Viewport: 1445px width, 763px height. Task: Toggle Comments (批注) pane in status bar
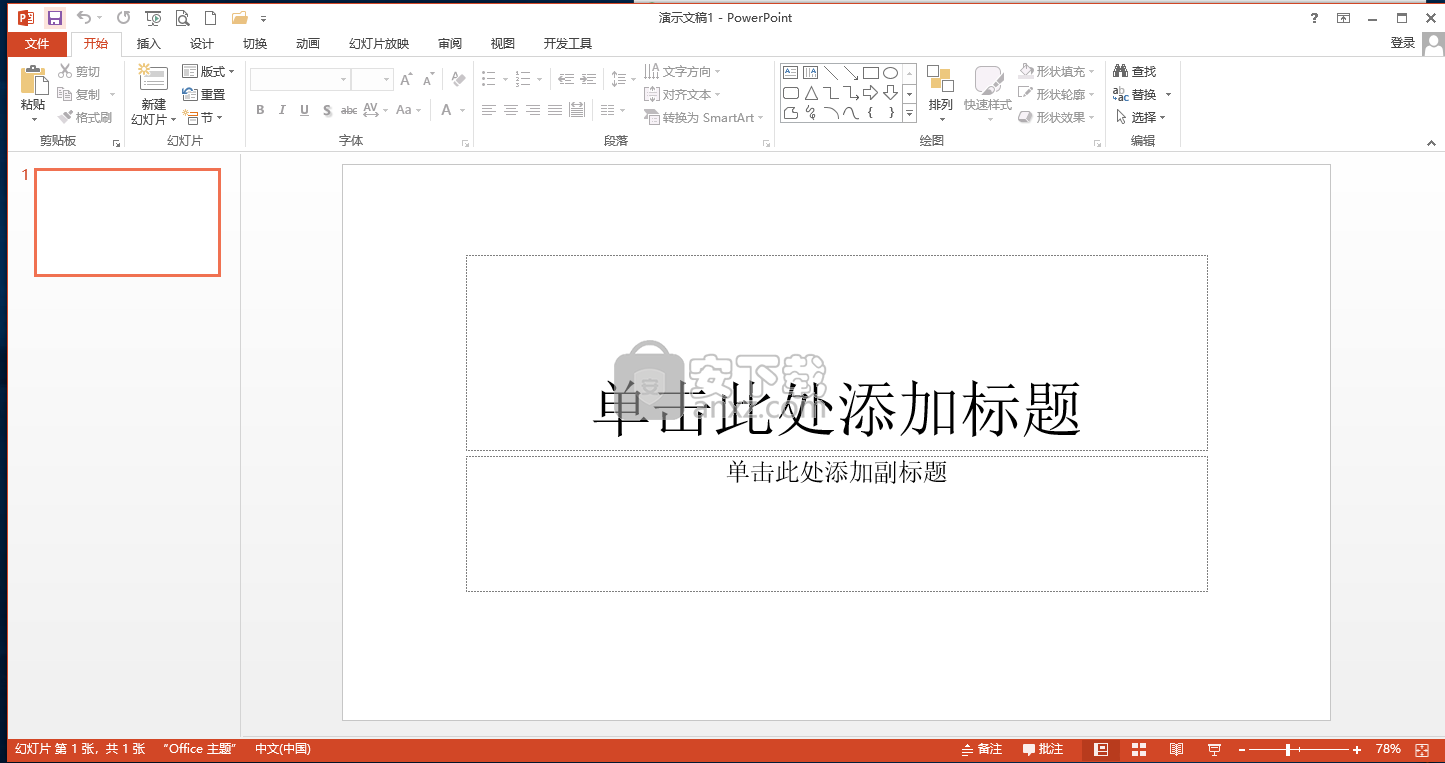tap(1043, 749)
